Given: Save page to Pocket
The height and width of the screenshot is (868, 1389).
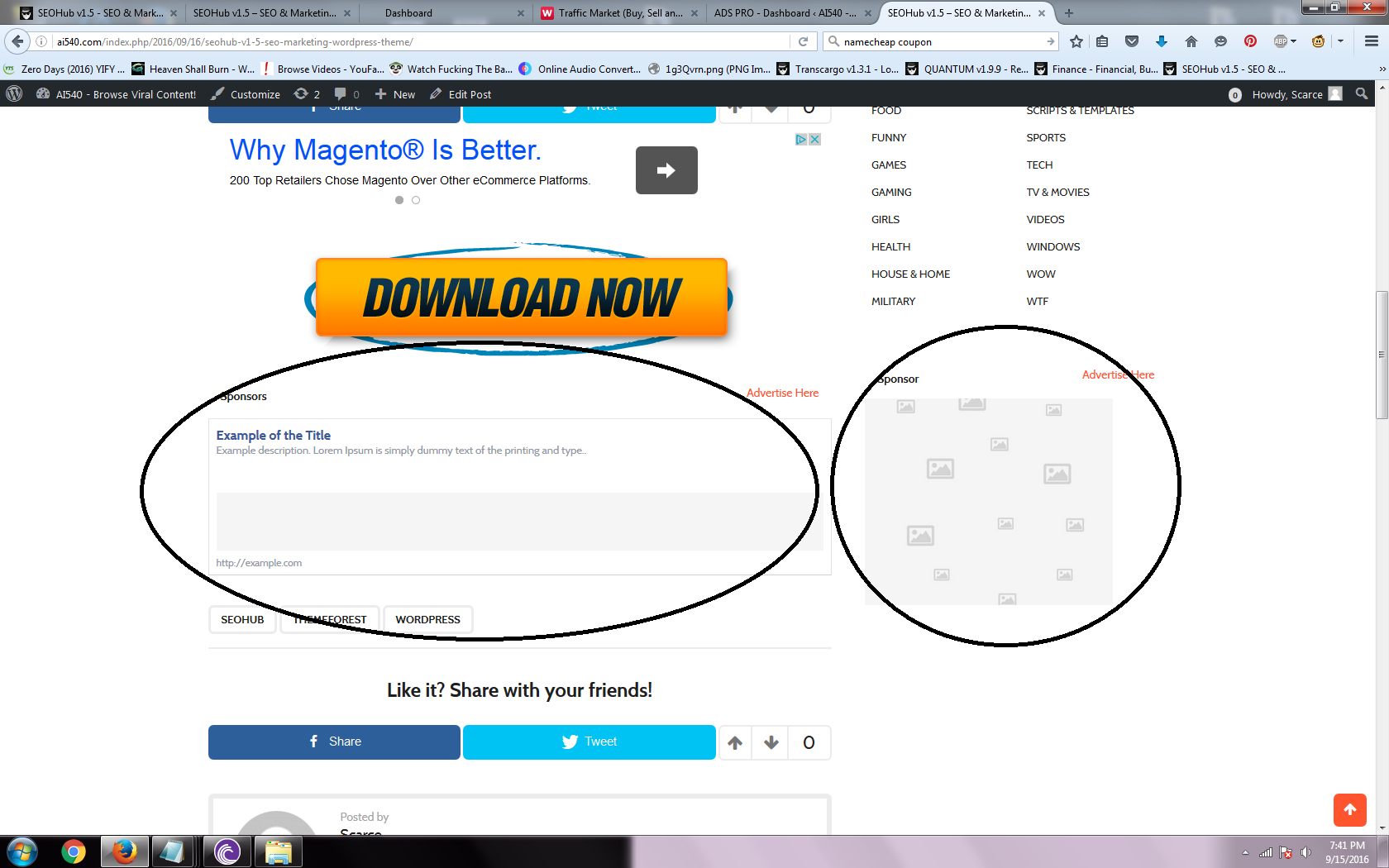Looking at the screenshot, I should click(1132, 41).
